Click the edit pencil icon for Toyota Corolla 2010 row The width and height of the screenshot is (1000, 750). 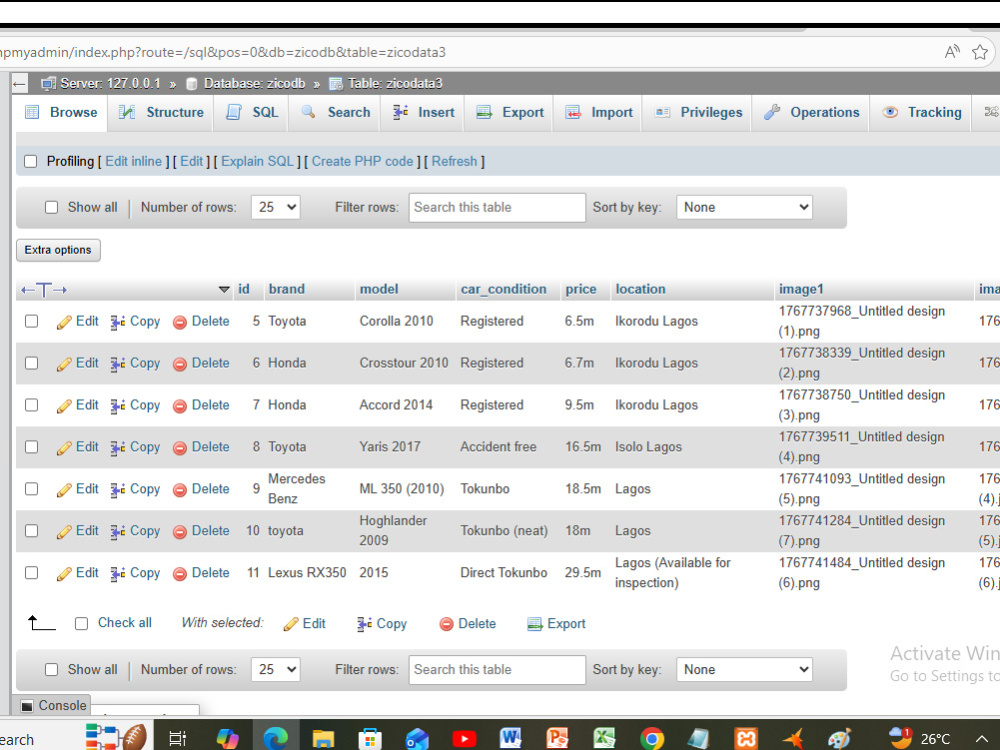click(x=64, y=322)
